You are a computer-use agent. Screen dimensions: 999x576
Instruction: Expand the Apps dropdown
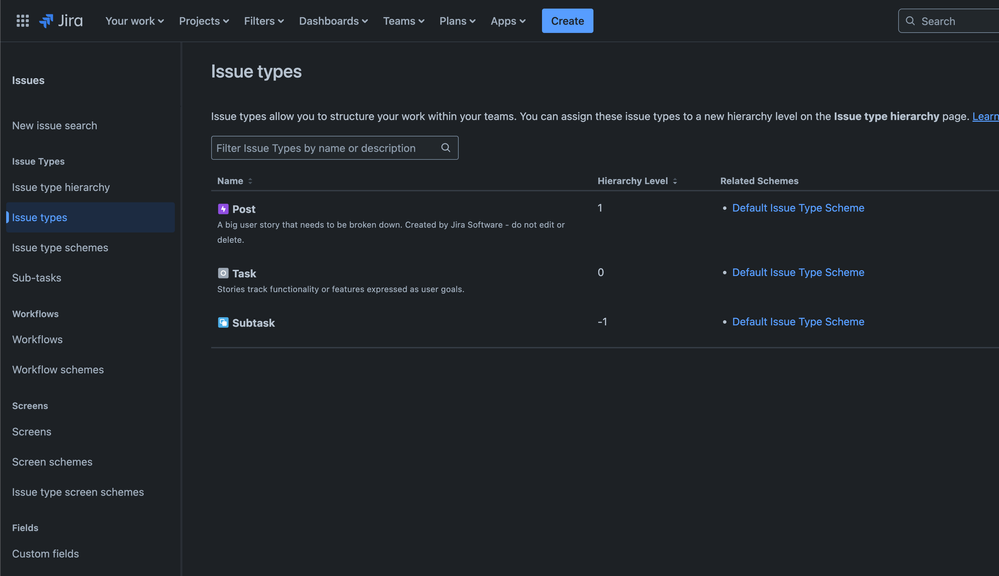508,20
